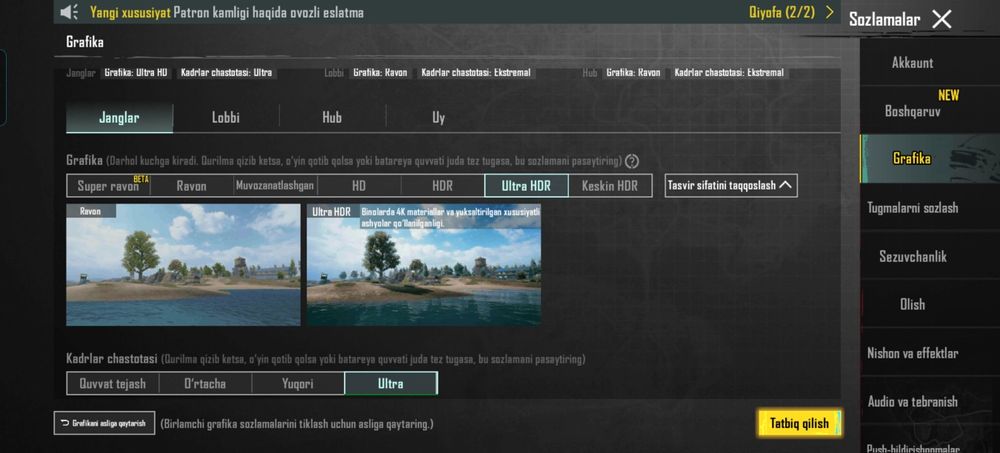Image resolution: width=1000 pixels, height=453 pixels.
Task: Collapse Tasvir sifatini taqqoslash dropdown
Action: tap(731, 186)
